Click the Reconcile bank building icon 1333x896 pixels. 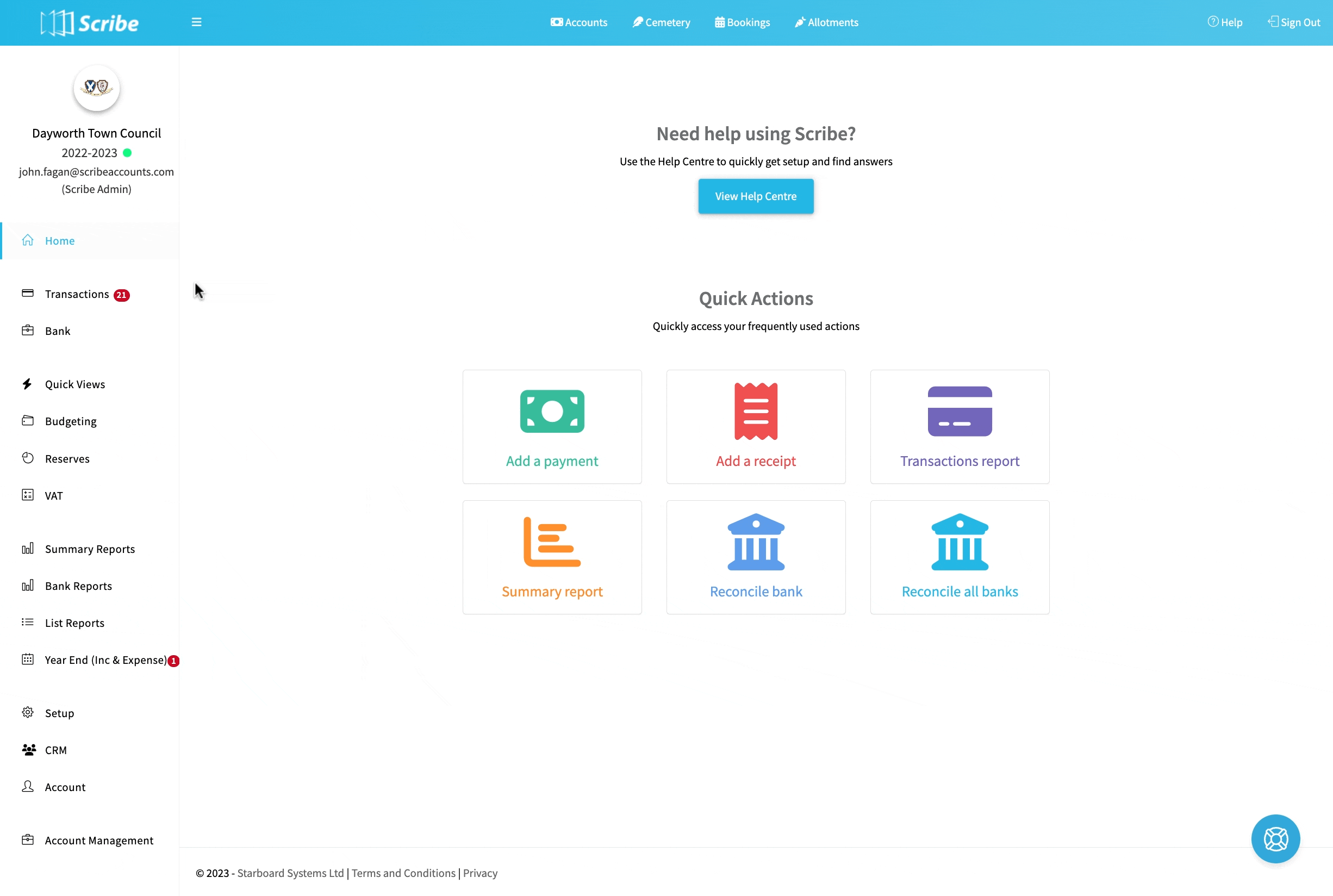[x=756, y=542]
